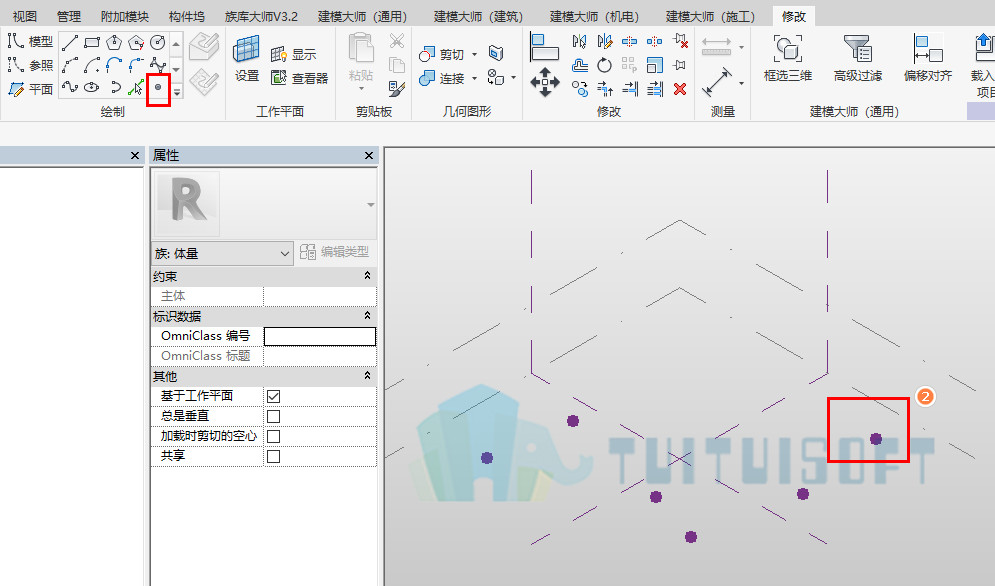Click the 查看器 button
This screenshot has height=586, width=995.
(300, 78)
